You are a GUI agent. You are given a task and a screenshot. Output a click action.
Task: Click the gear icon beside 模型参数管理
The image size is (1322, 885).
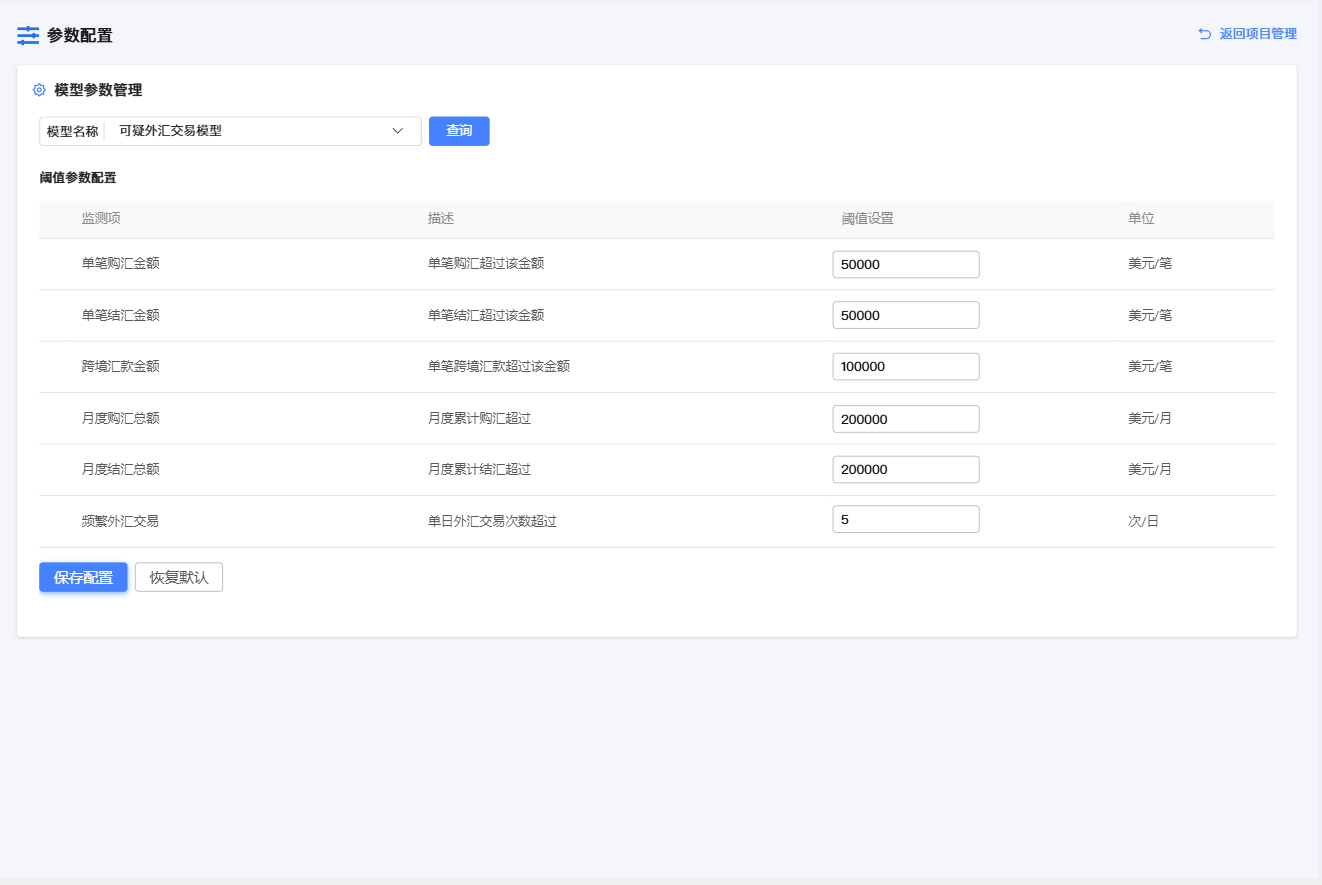(x=39, y=90)
